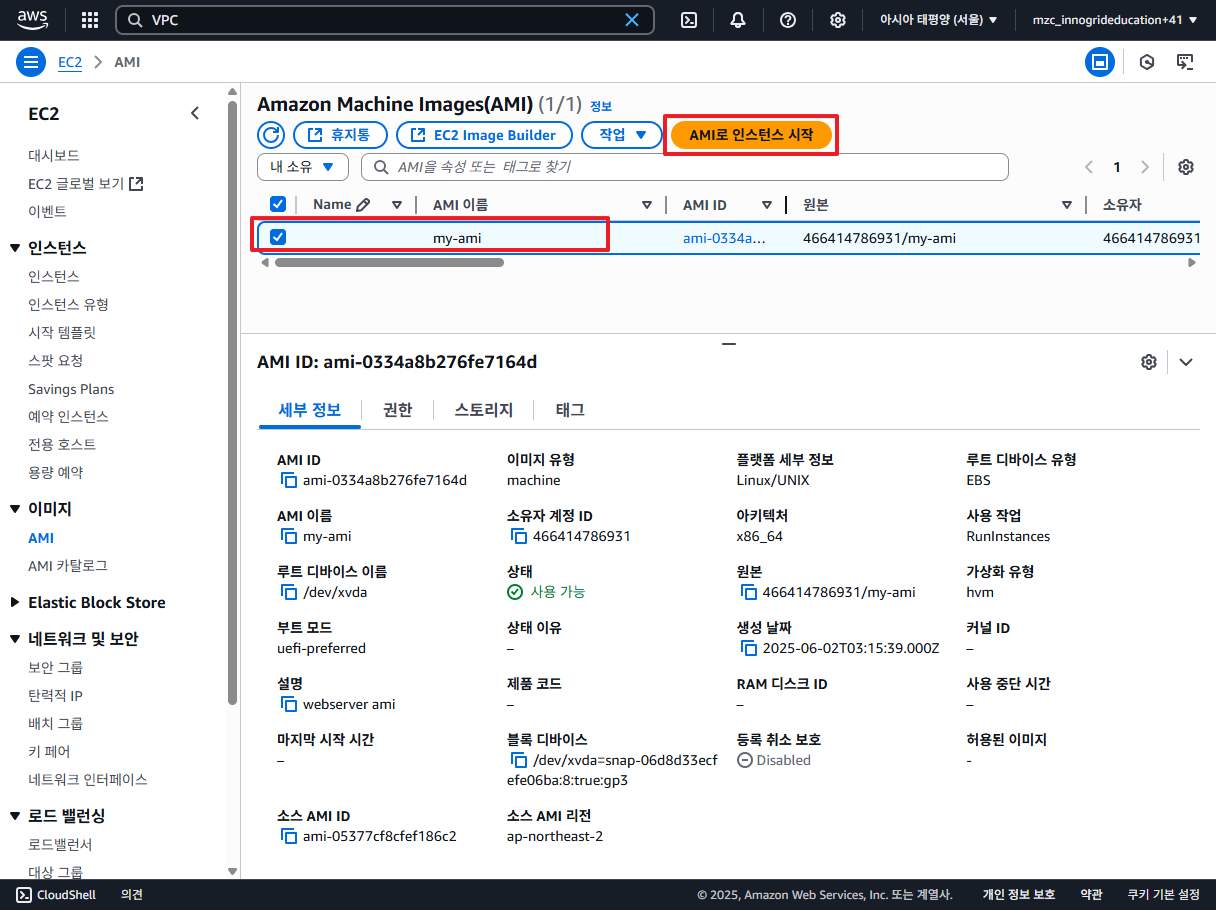Open the notifications bell

pyautogui.click(x=738, y=20)
